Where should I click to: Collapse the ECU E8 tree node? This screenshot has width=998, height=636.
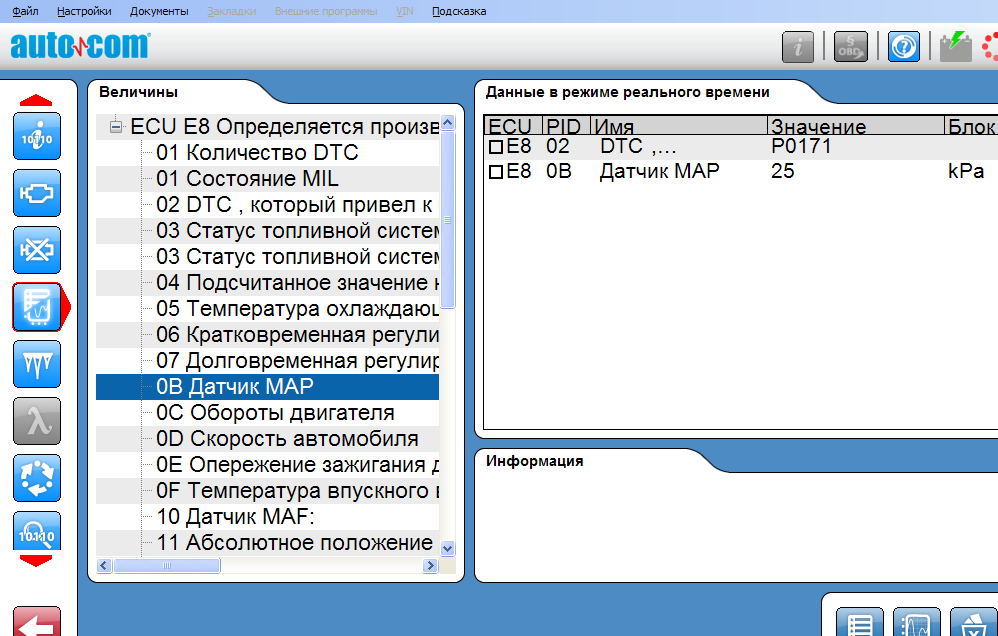click(116, 127)
